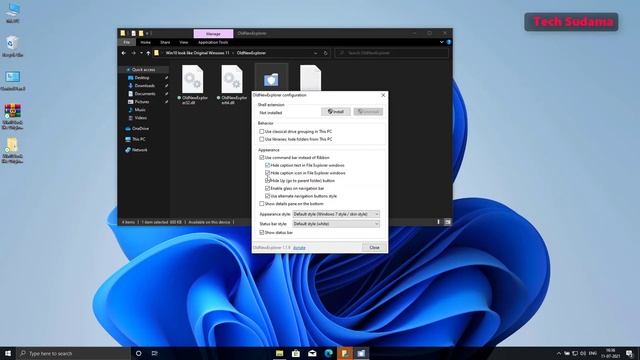This screenshot has width=640, height=360.
Task: Open the File menu in File Explorer
Action: pyautogui.click(x=127, y=42)
